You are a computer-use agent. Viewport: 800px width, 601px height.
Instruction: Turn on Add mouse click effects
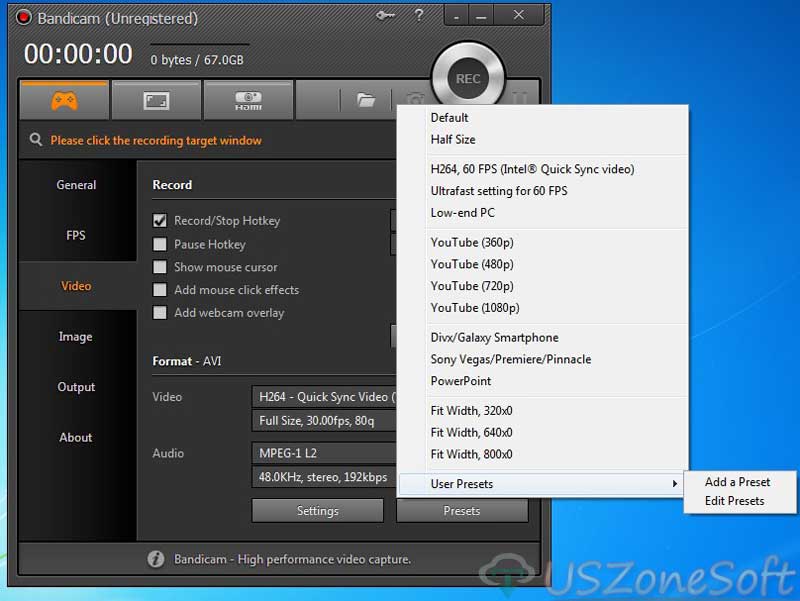coord(160,290)
